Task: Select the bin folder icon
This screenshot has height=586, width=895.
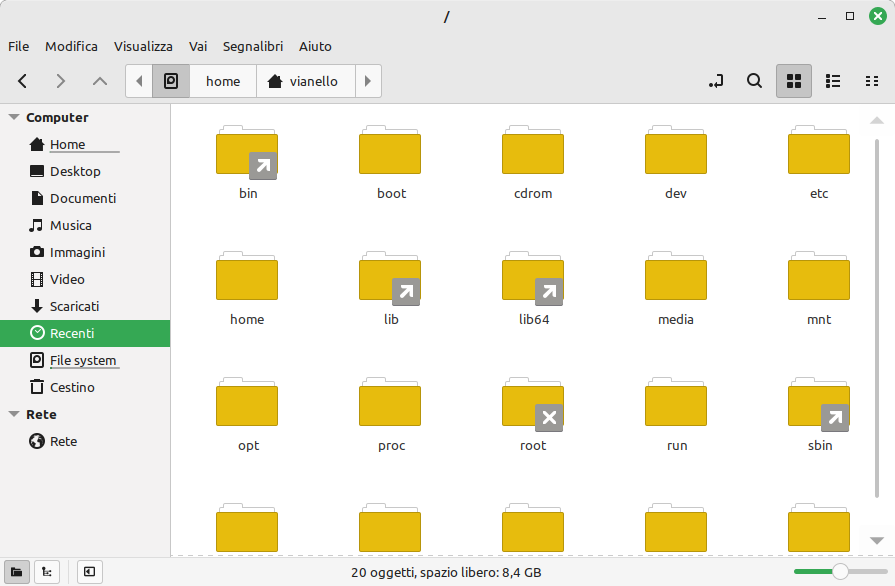Action: (247, 151)
